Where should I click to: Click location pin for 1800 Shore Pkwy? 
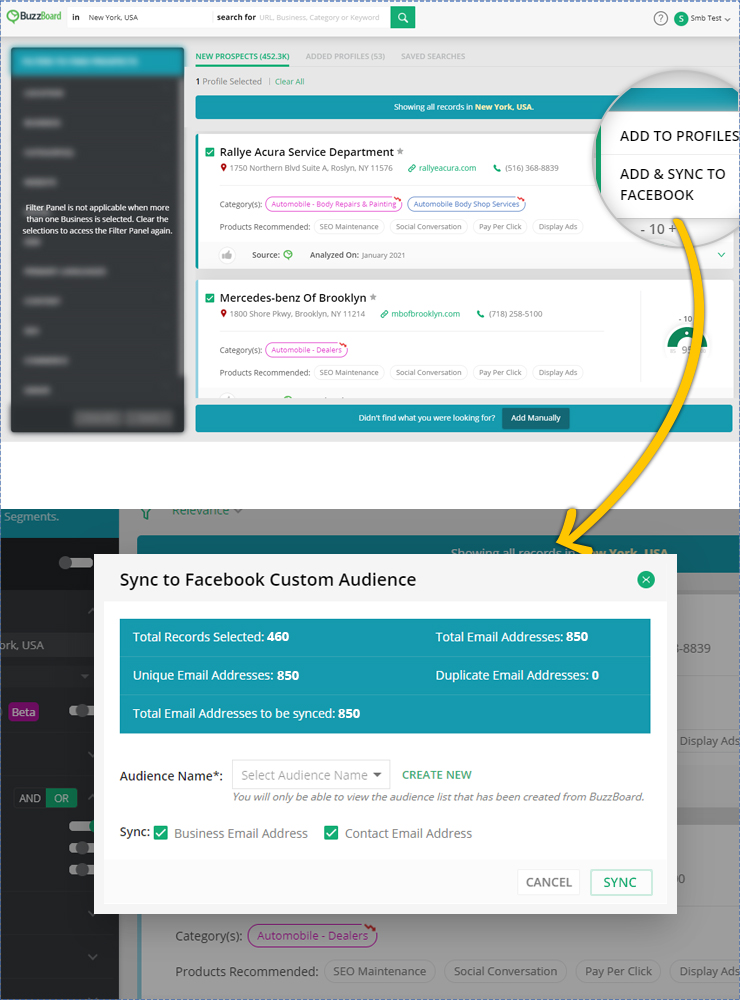(x=223, y=314)
